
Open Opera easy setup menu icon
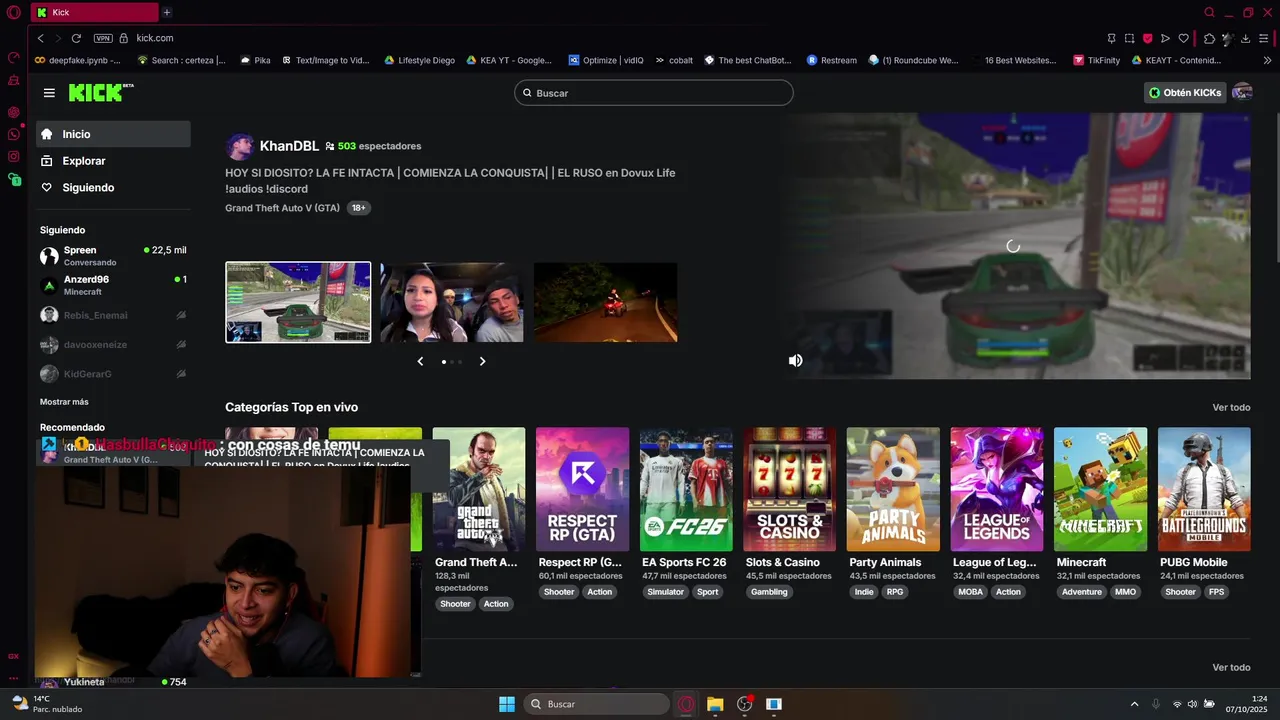coord(1264,38)
